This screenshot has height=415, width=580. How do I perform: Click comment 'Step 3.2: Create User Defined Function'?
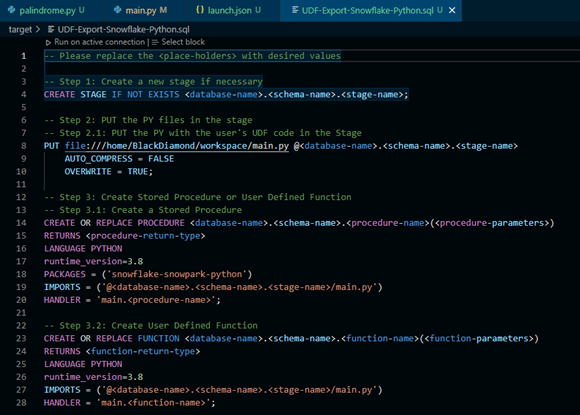151,325
